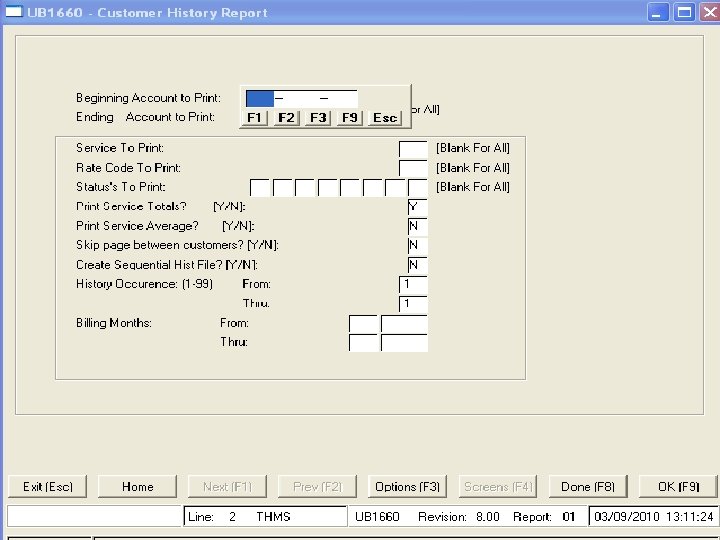720x540 pixels.
Task: Maximize the Customer History Report window
Action: tap(684, 12)
